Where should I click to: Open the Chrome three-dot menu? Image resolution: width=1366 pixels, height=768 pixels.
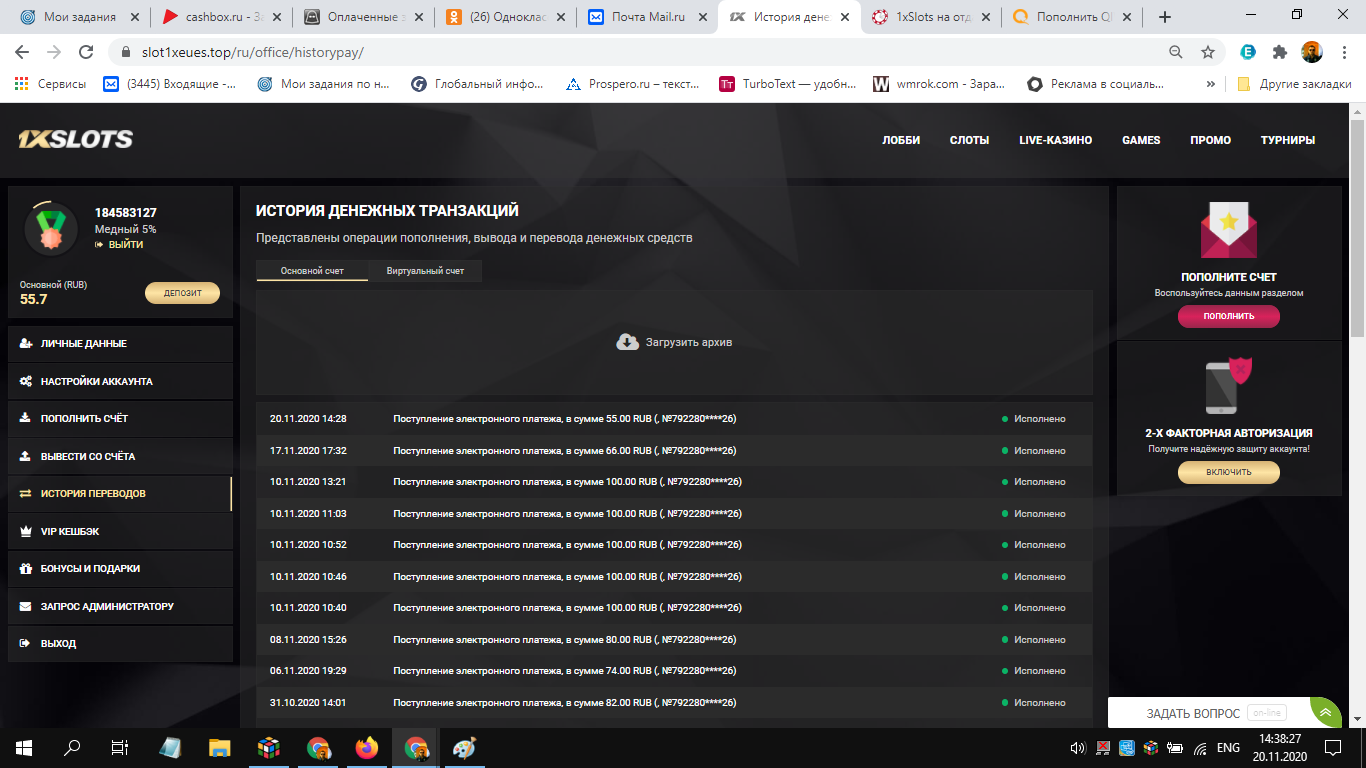pyautogui.click(x=1345, y=52)
